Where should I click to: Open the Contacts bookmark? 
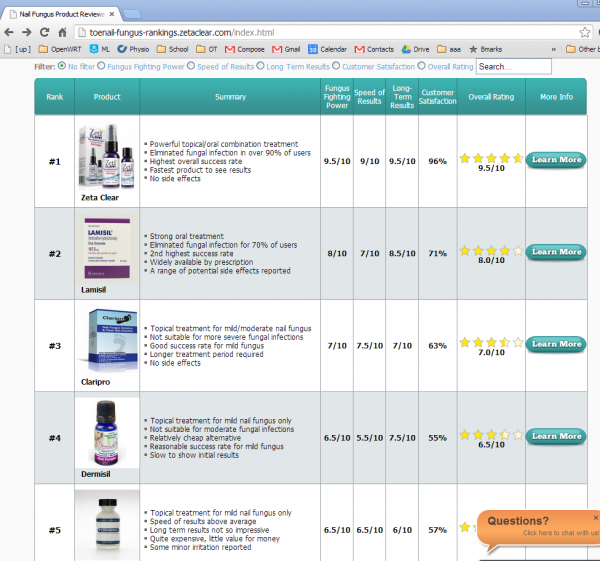coord(374,49)
